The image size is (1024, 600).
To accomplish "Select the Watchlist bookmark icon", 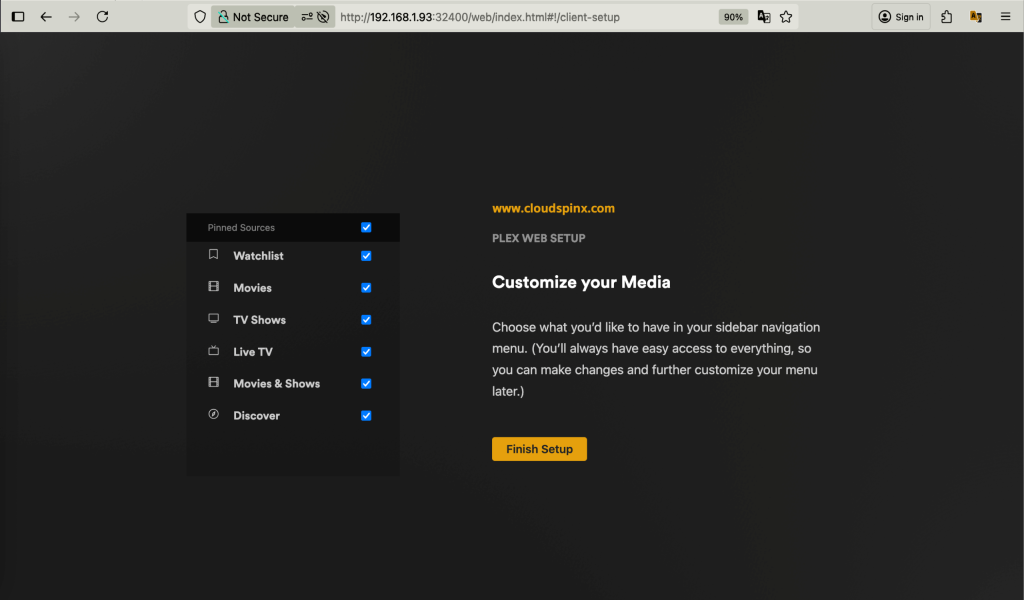I will pos(212,255).
